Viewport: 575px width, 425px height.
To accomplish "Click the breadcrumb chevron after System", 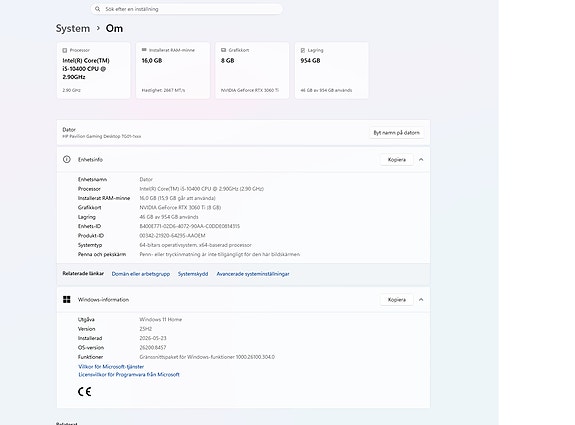I will 98,28.
